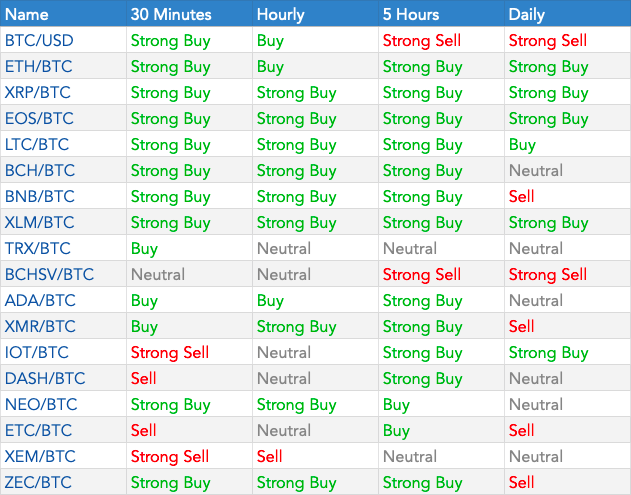Viewport: 631px width, 495px height.
Task: Click the 30 Minutes column header
Action: pyautogui.click(x=171, y=14)
